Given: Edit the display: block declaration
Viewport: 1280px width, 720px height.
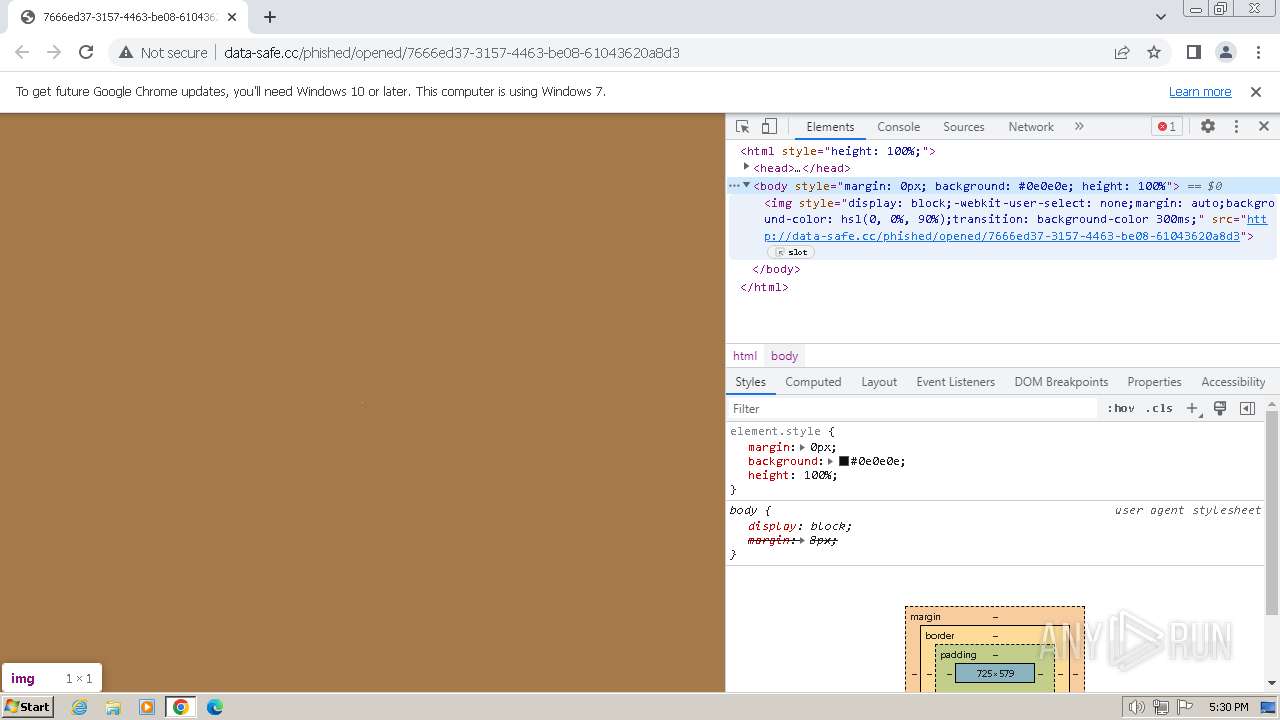Looking at the screenshot, I should pyautogui.click(x=800, y=526).
